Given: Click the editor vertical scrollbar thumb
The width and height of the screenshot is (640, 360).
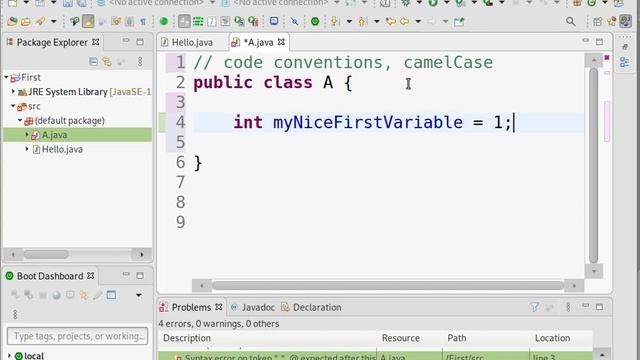Looking at the screenshot, I should coord(593,165).
